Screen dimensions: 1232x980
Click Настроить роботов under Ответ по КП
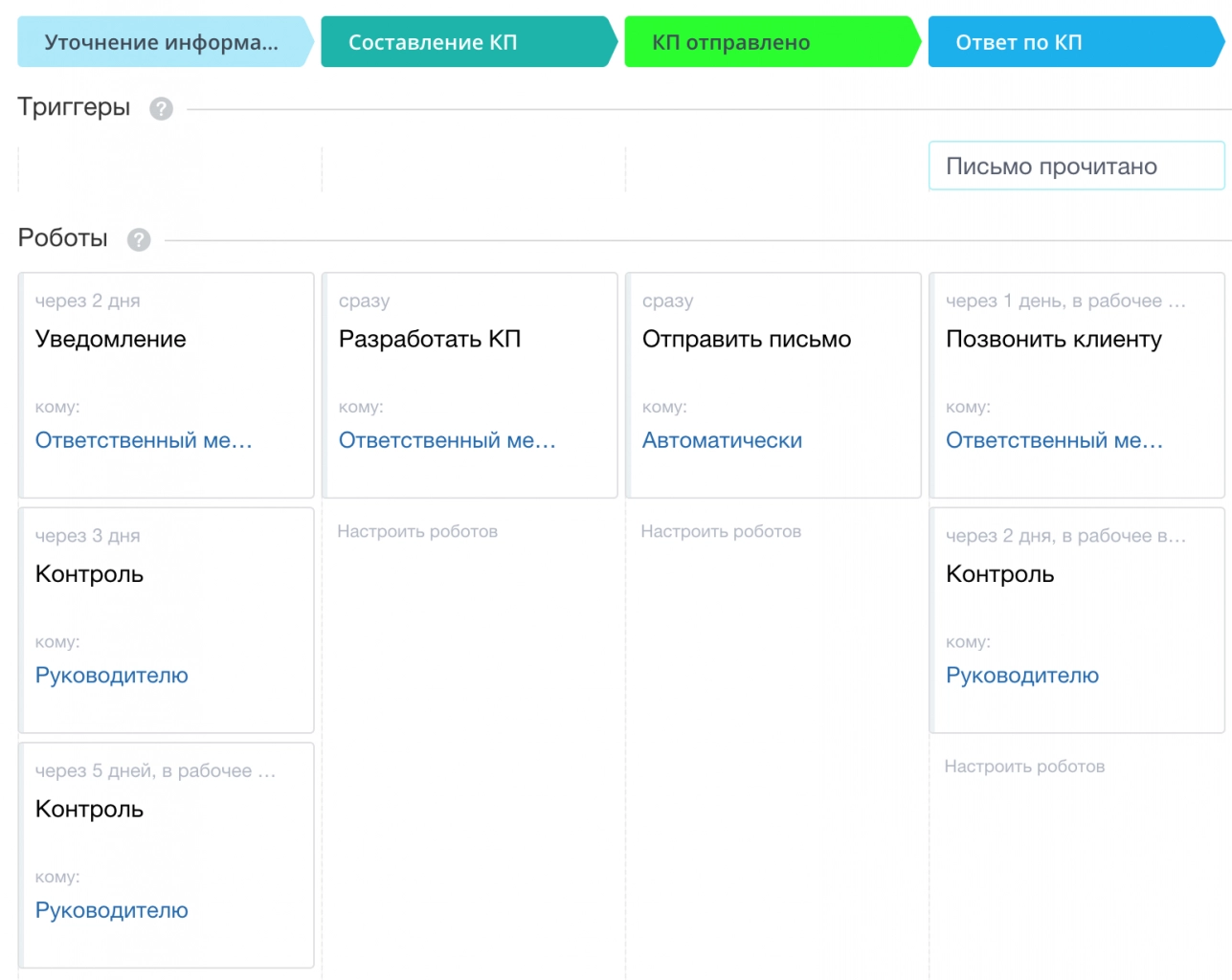1024,767
